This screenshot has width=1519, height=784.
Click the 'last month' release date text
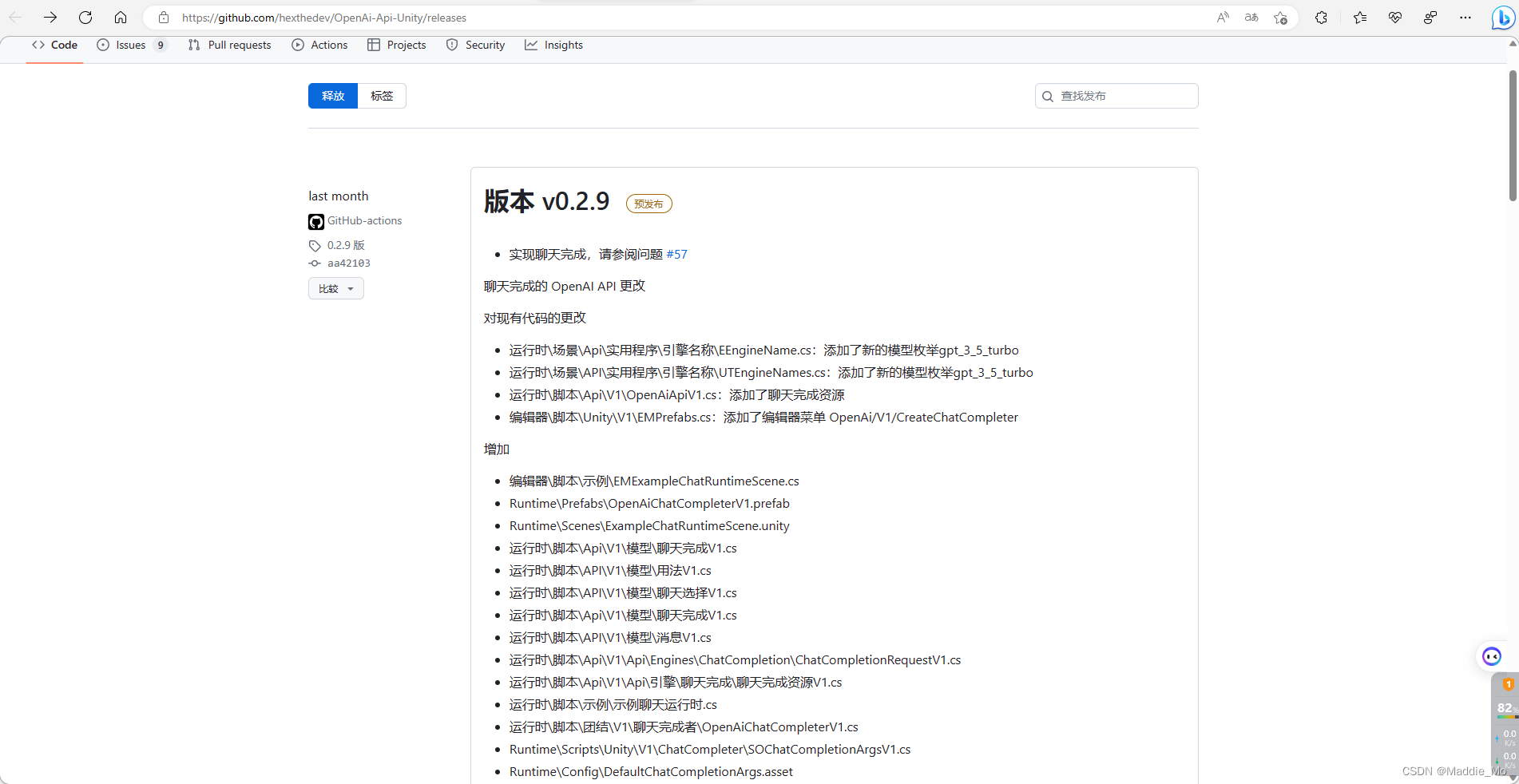pos(339,196)
